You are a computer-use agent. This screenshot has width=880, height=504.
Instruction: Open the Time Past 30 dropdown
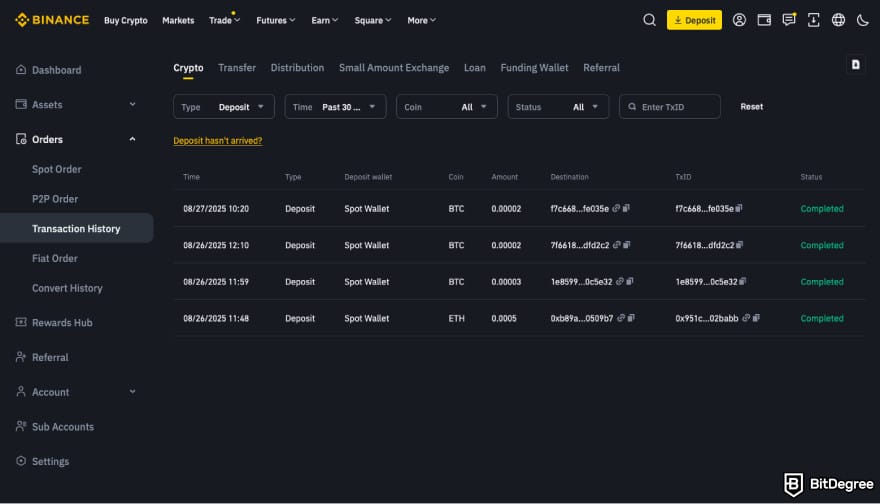[x=335, y=107]
